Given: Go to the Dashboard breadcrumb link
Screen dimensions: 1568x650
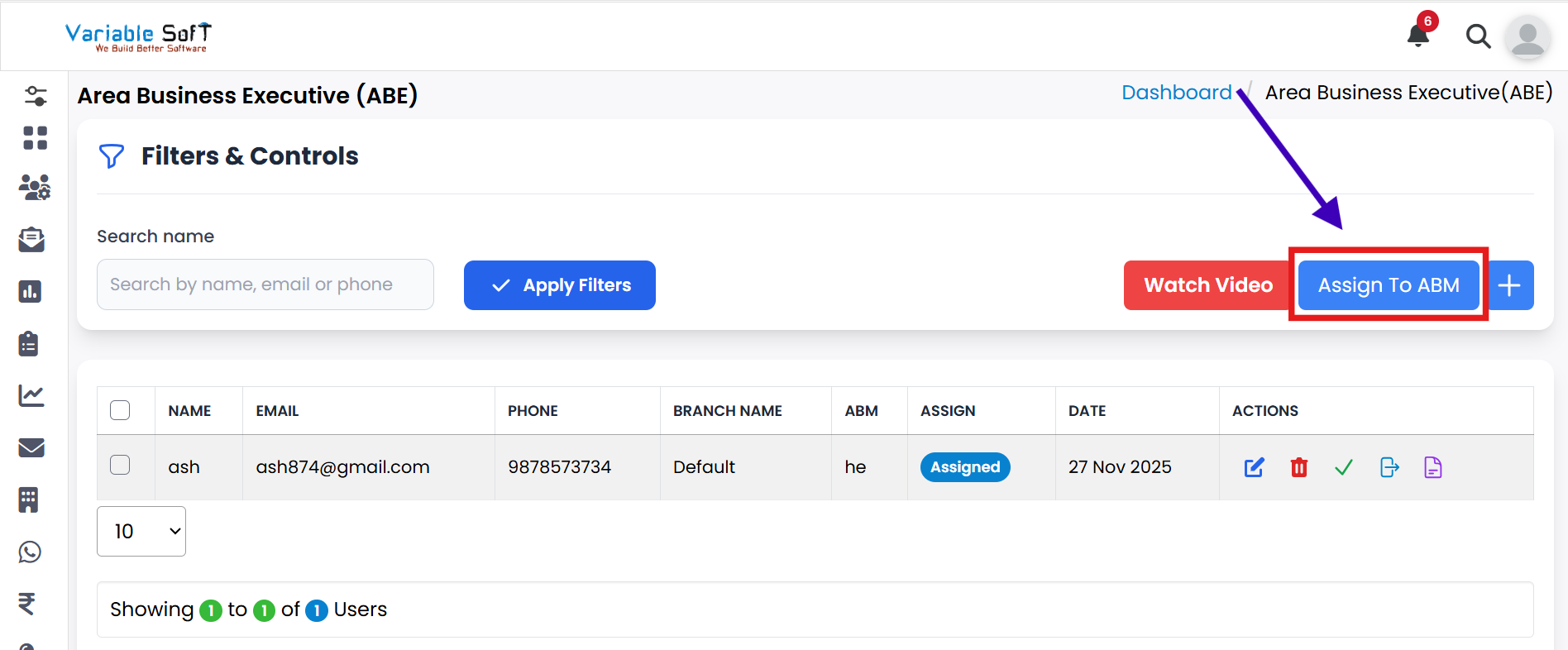Looking at the screenshot, I should [x=1176, y=93].
